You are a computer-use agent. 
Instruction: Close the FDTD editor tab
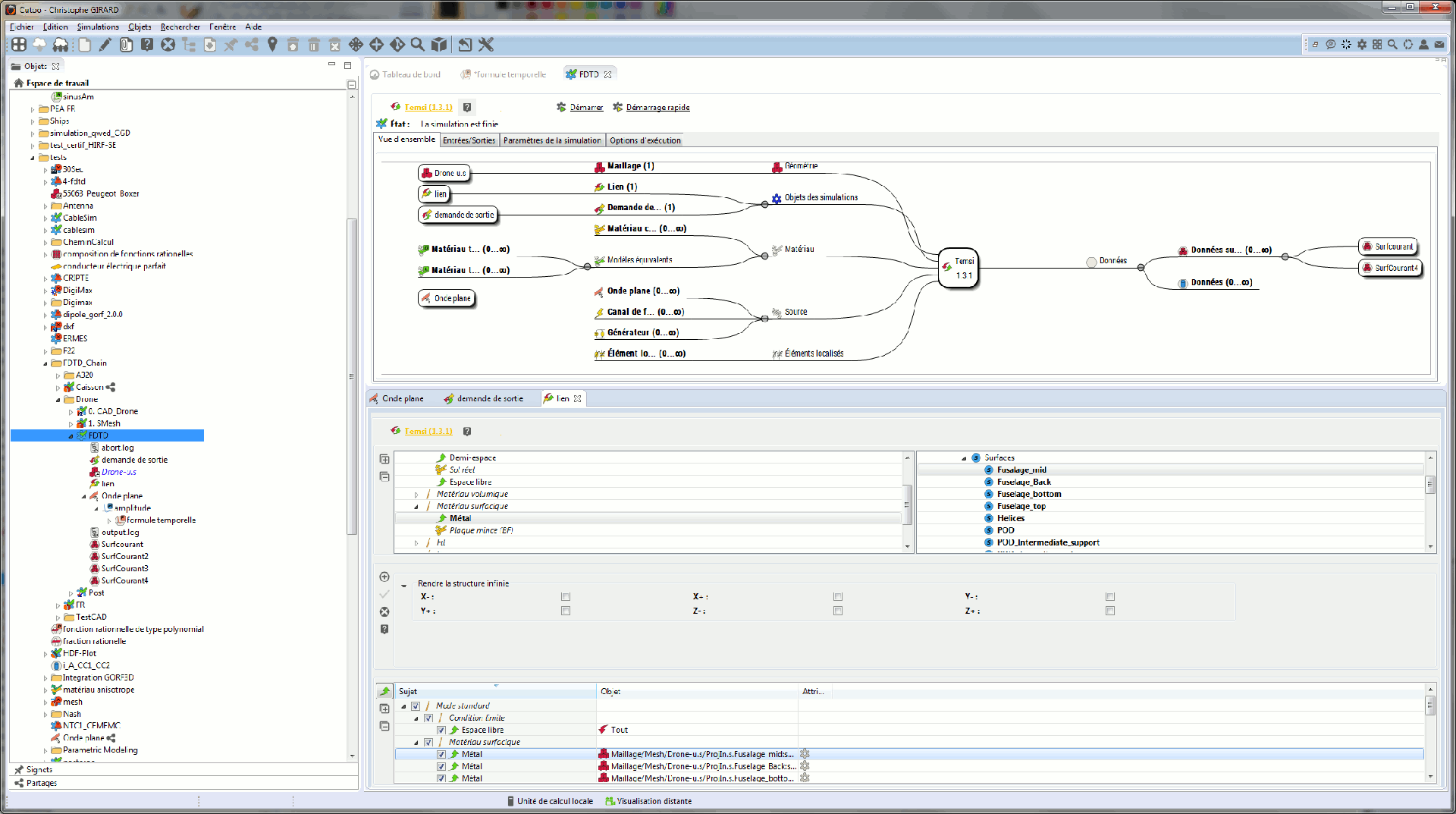pyautogui.click(x=608, y=74)
